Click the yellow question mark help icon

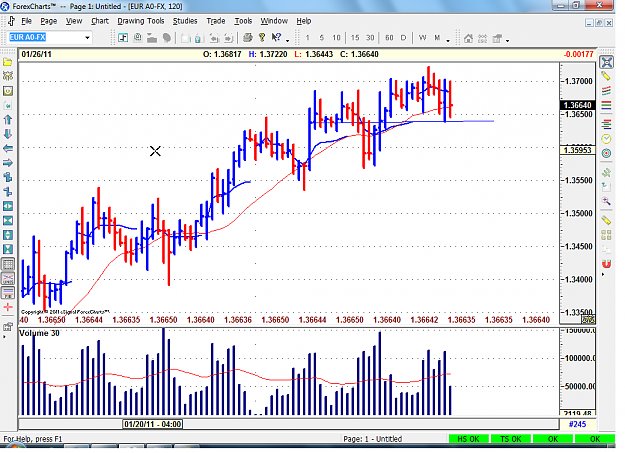tap(262, 38)
